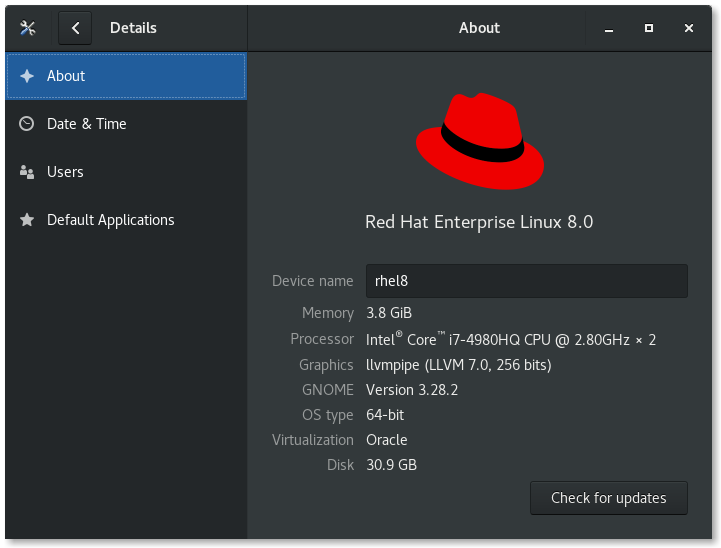Click the Check for updates button

coord(608,498)
